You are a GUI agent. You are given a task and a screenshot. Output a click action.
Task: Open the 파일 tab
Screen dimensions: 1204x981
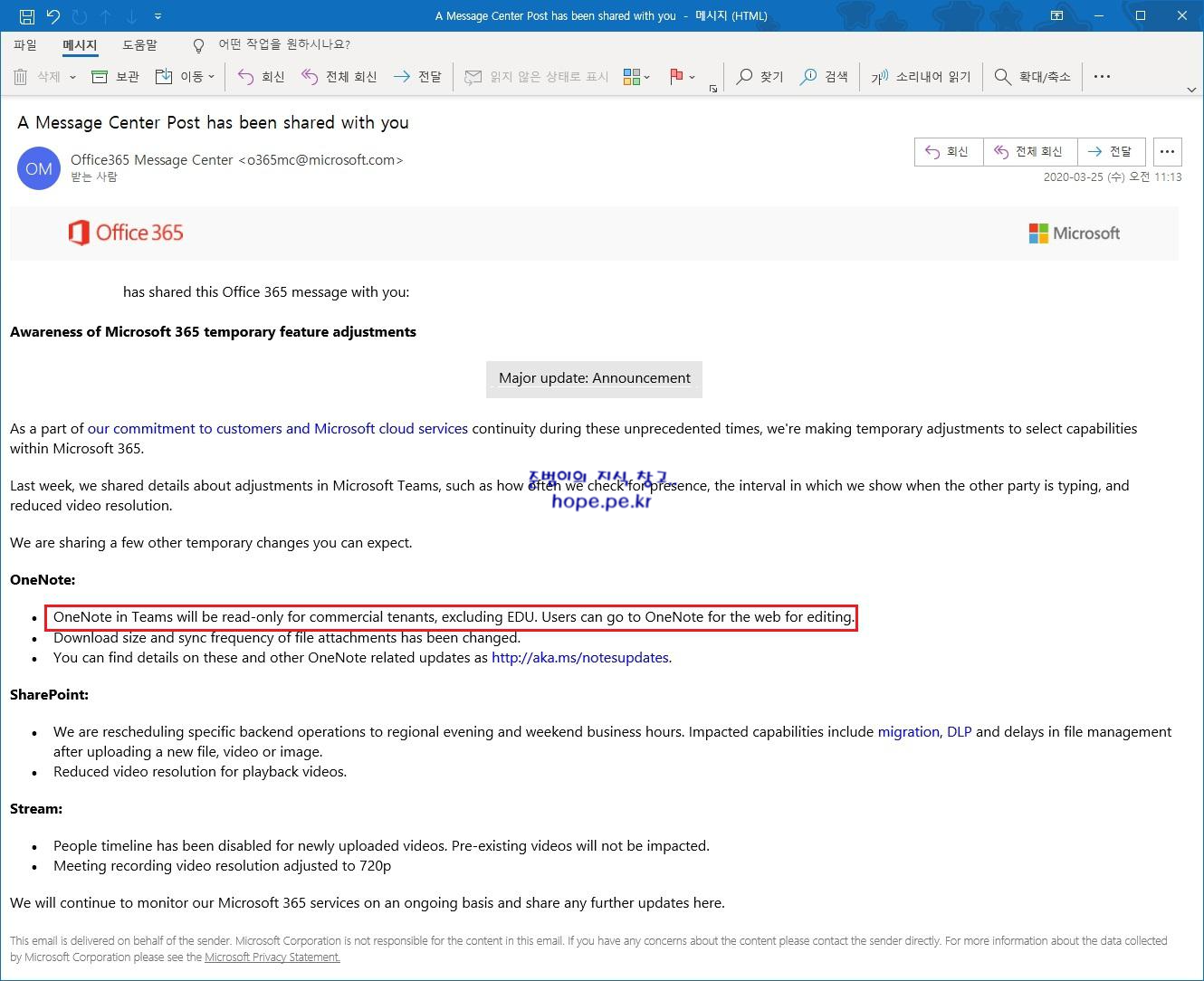point(25,44)
